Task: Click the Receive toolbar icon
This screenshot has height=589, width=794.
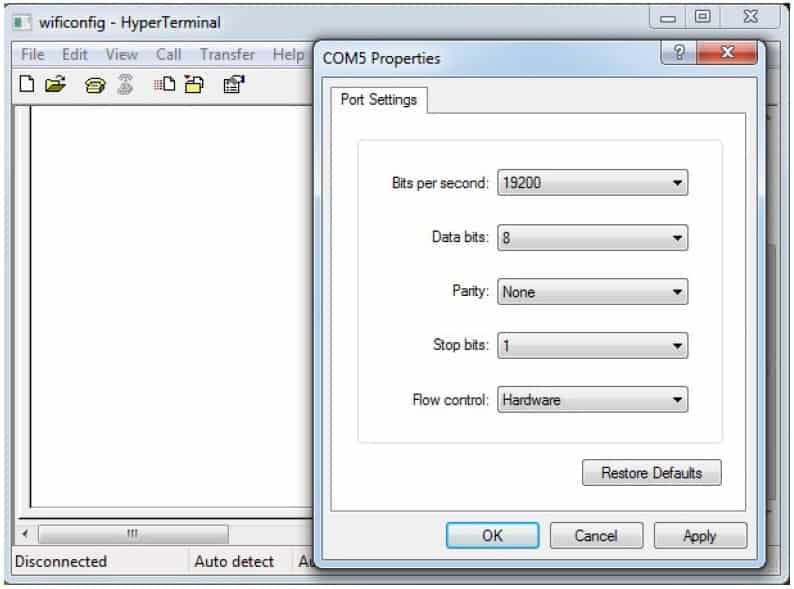Action: click(x=193, y=86)
